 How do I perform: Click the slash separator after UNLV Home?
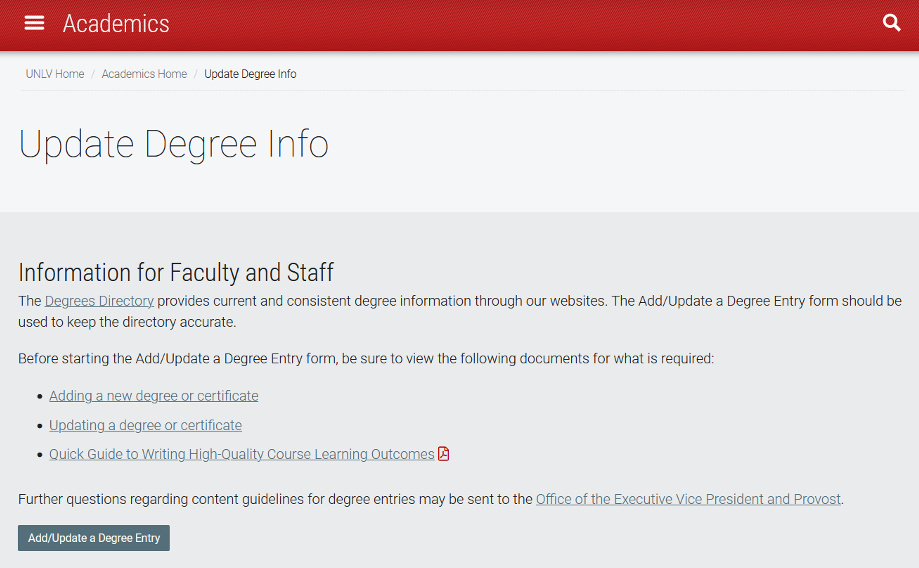(93, 74)
